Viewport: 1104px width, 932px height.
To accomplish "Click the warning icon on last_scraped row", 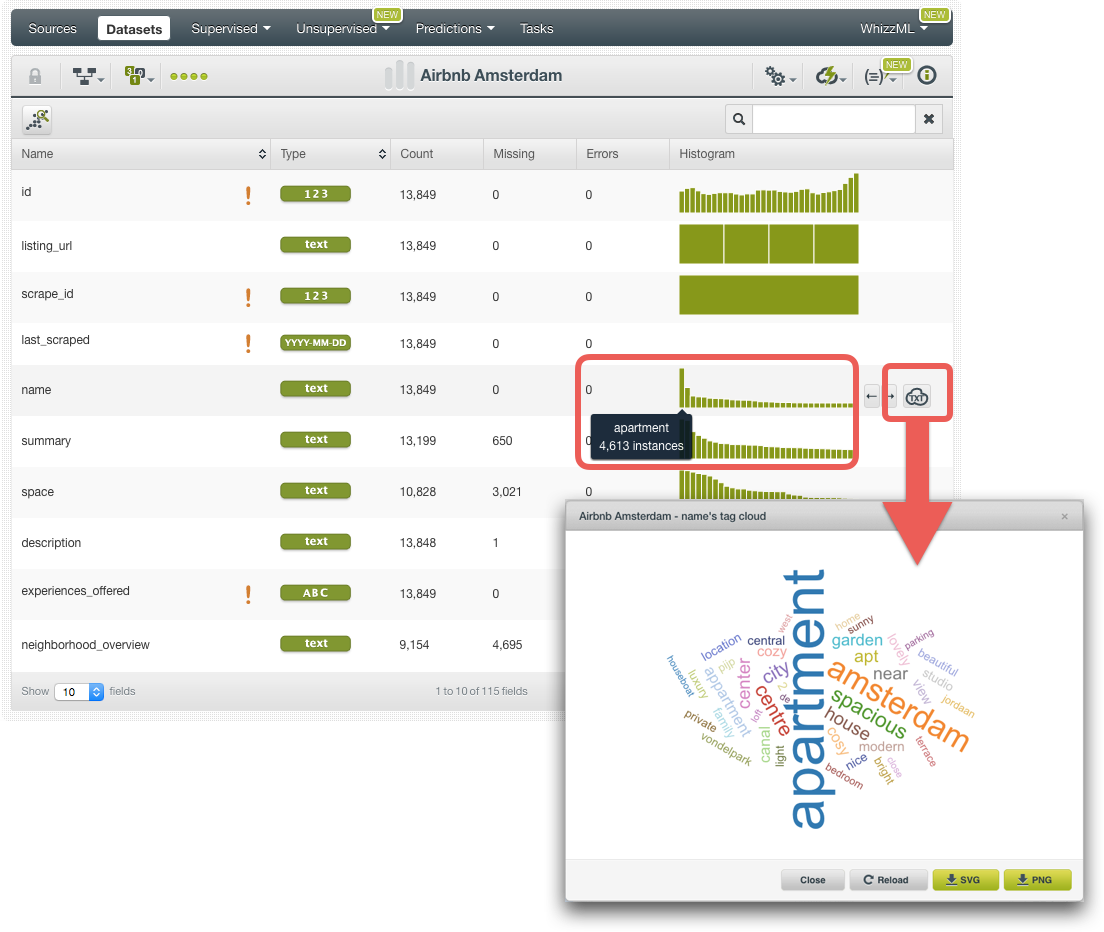I will coord(248,344).
